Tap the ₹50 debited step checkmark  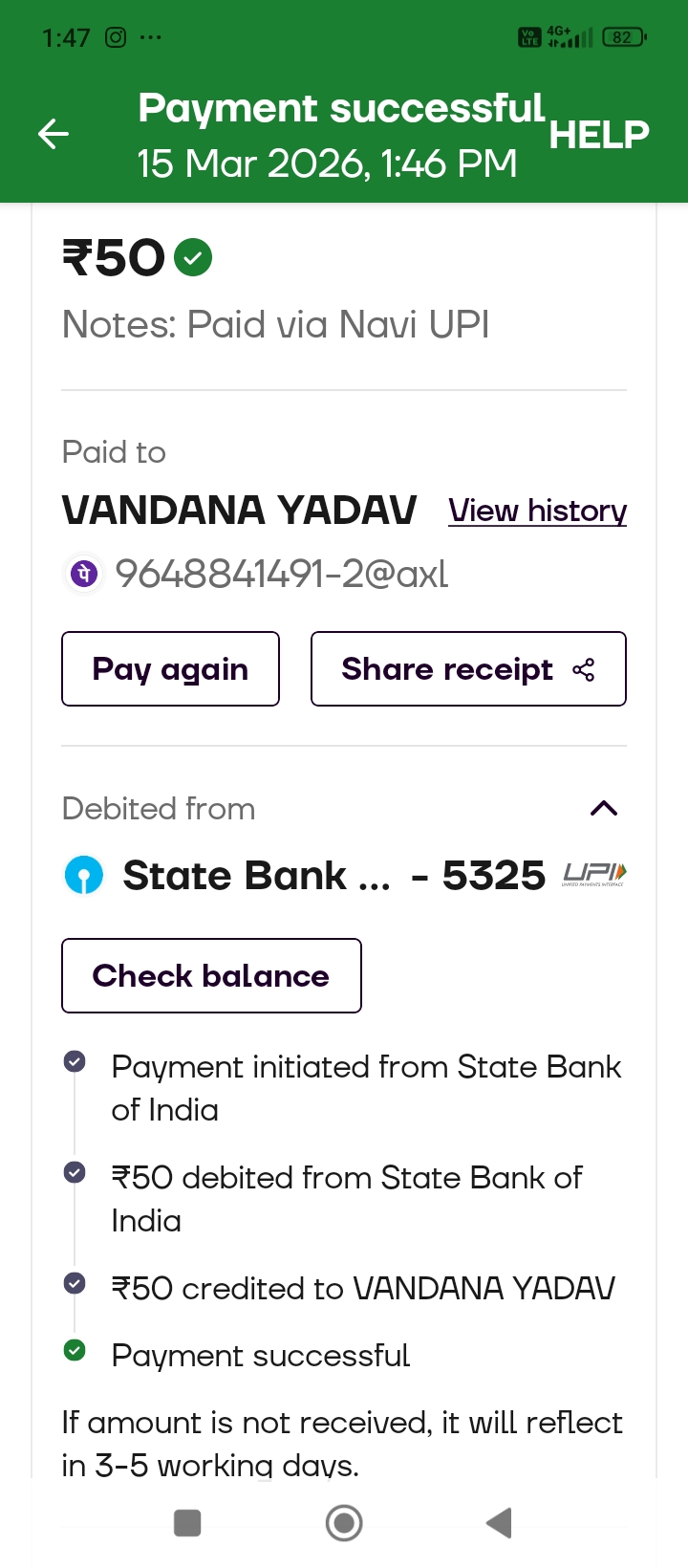tap(75, 1172)
